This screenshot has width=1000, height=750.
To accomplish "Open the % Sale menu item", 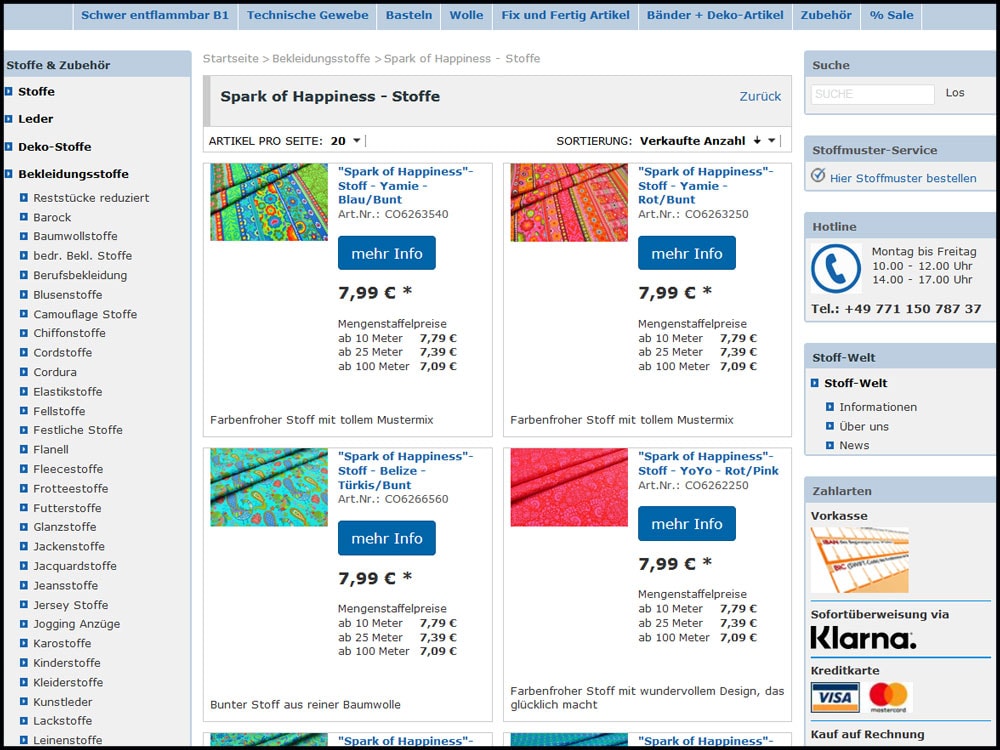I will [891, 15].
